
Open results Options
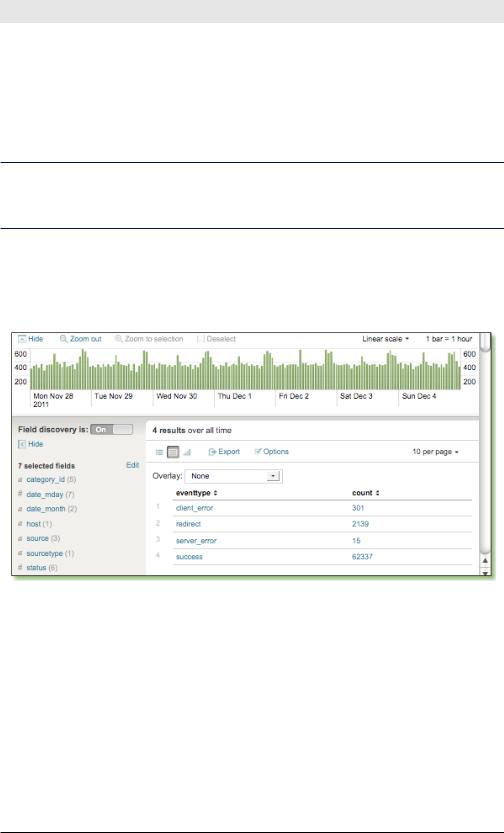pos(271,452)
